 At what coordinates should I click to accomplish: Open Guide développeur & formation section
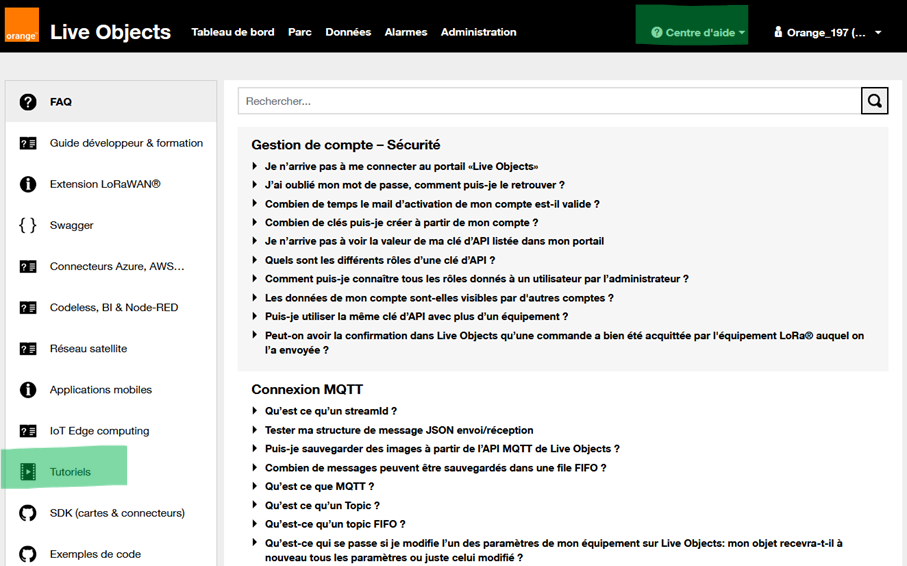point(126,143)
